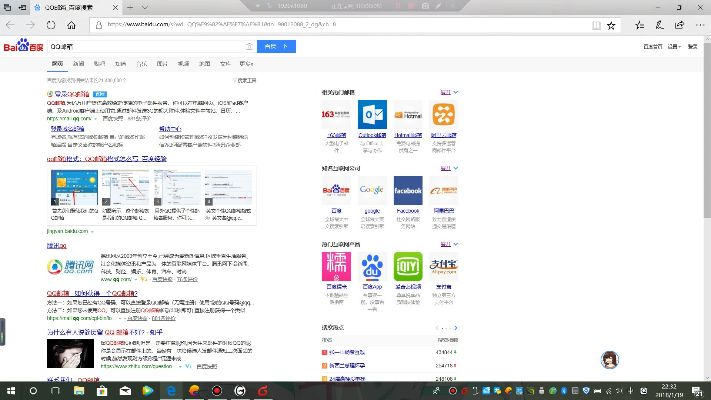Open Microsoft Store from the taskbar
Image resolution: width=711 pixels, height=400 pixels.
click(x=102, y=390)
